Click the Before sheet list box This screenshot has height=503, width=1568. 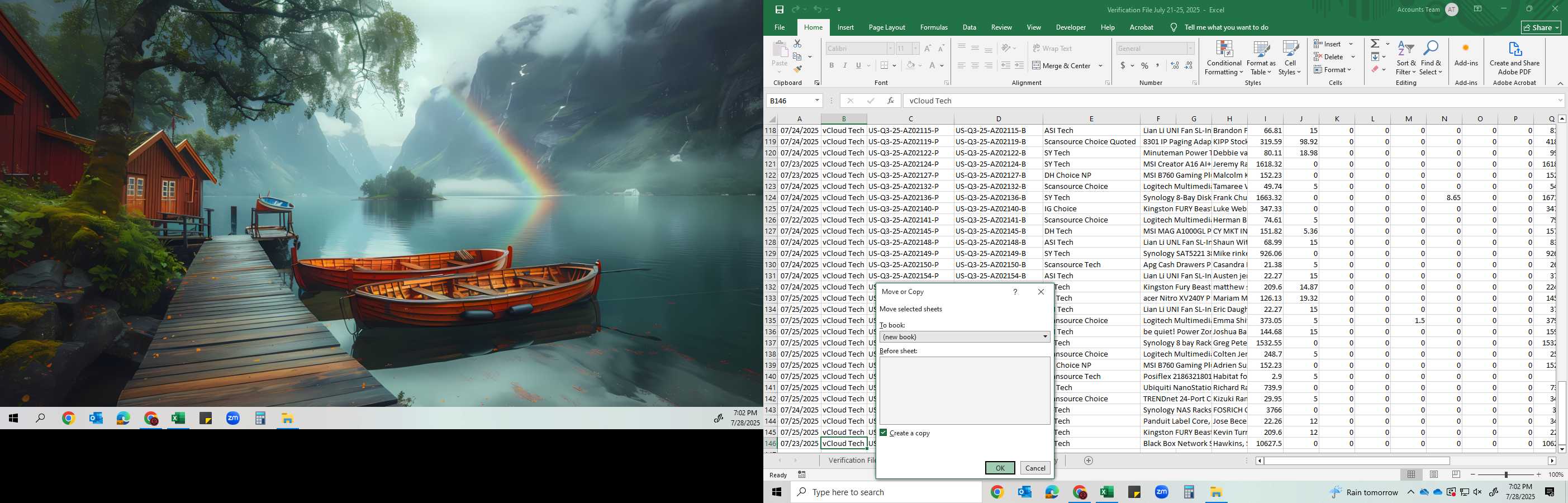coord(965,390)
